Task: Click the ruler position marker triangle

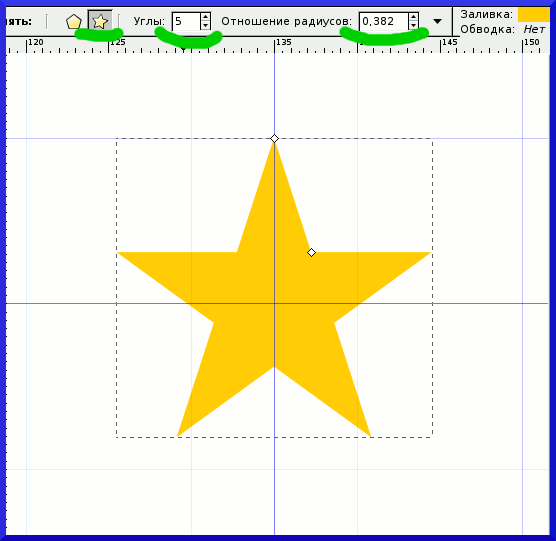Action: tap(183, 49)
